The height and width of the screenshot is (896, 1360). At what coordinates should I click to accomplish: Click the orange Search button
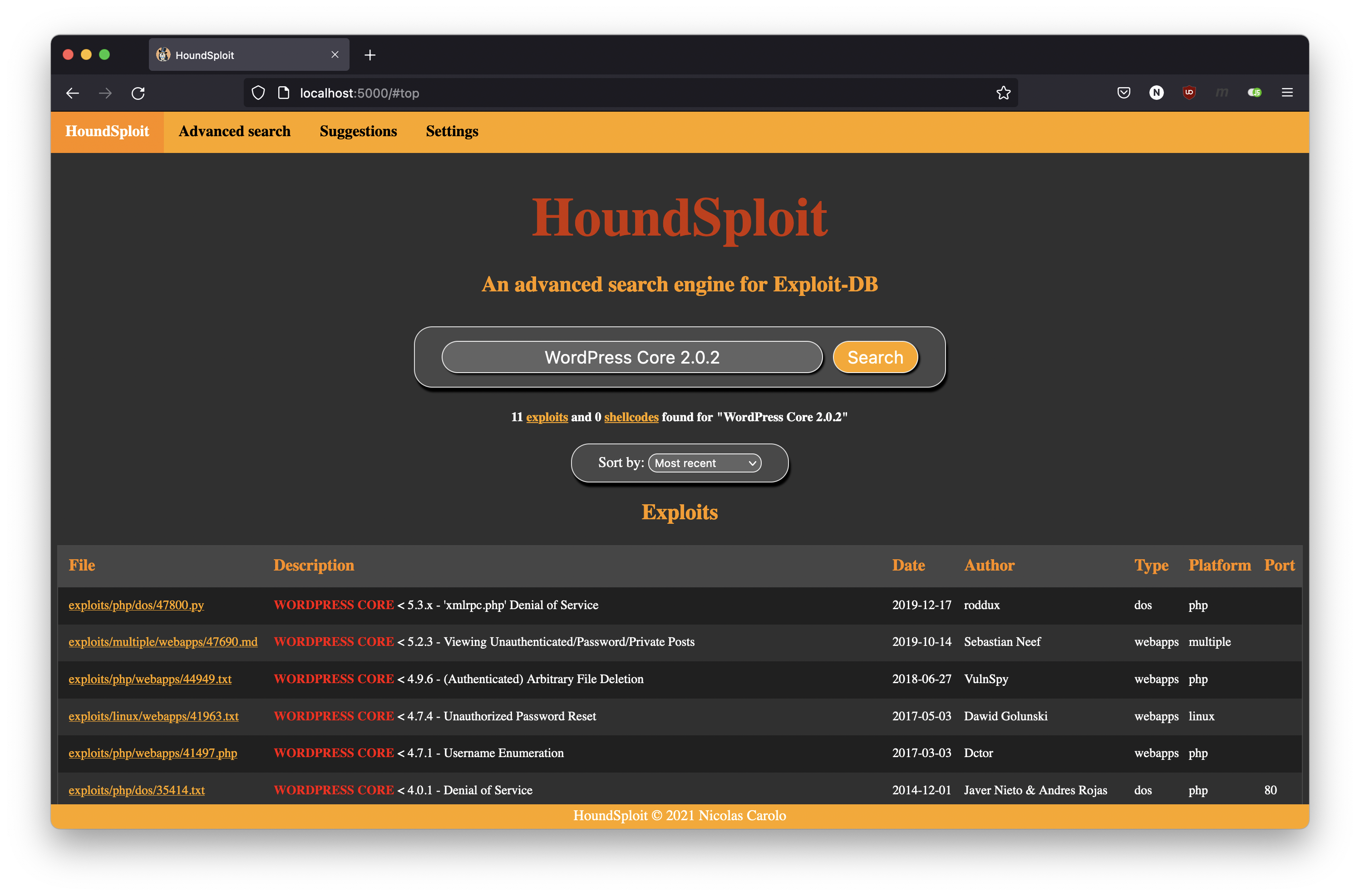876,357
